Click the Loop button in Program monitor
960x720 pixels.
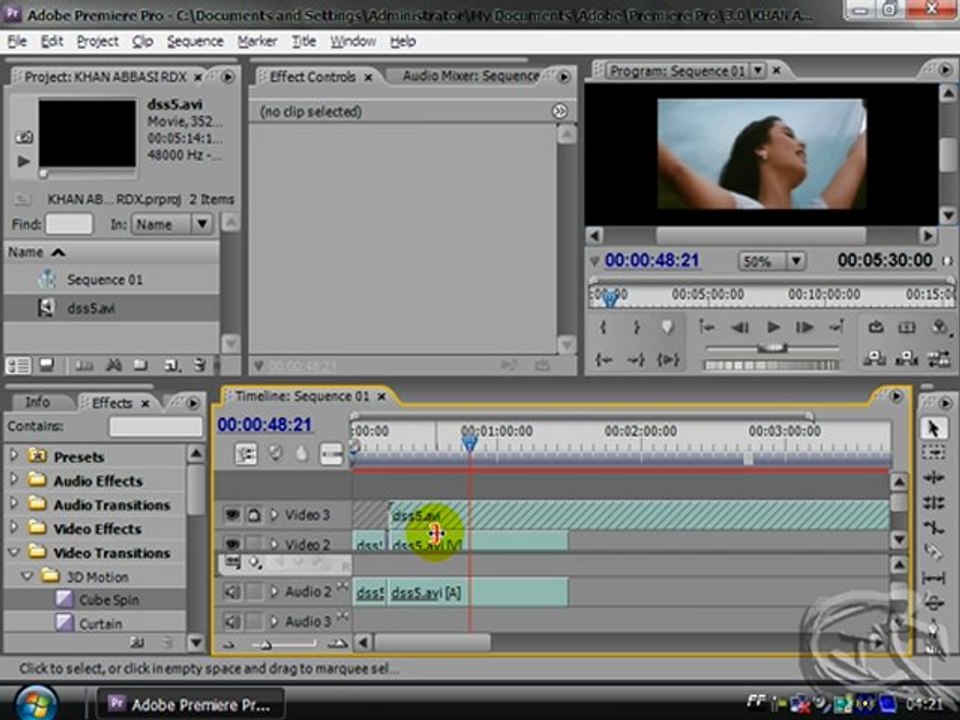(x=876, y=328)
